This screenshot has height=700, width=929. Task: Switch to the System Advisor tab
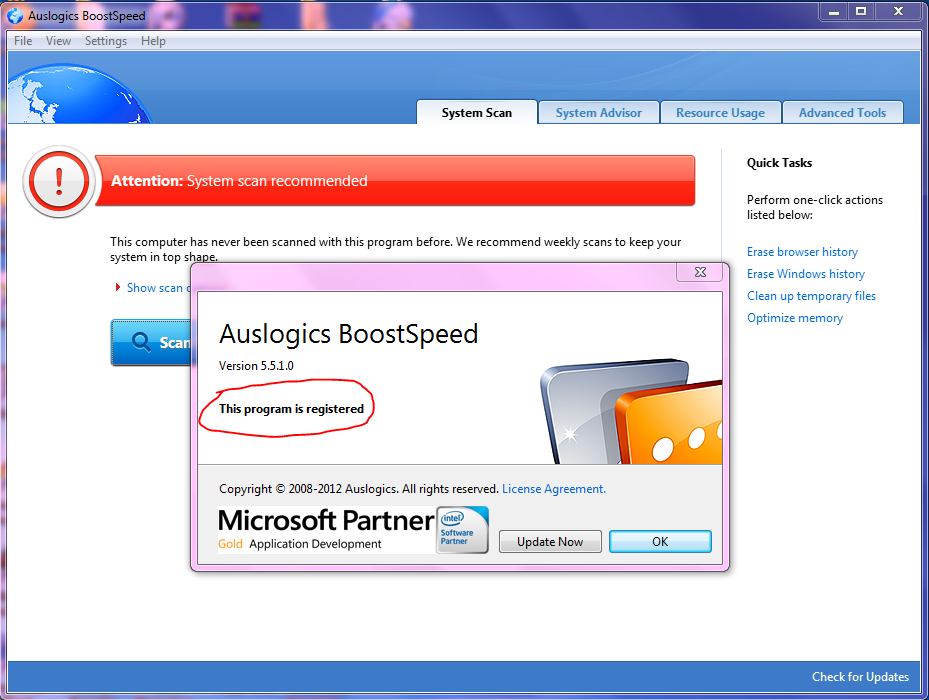click(598, 113)
